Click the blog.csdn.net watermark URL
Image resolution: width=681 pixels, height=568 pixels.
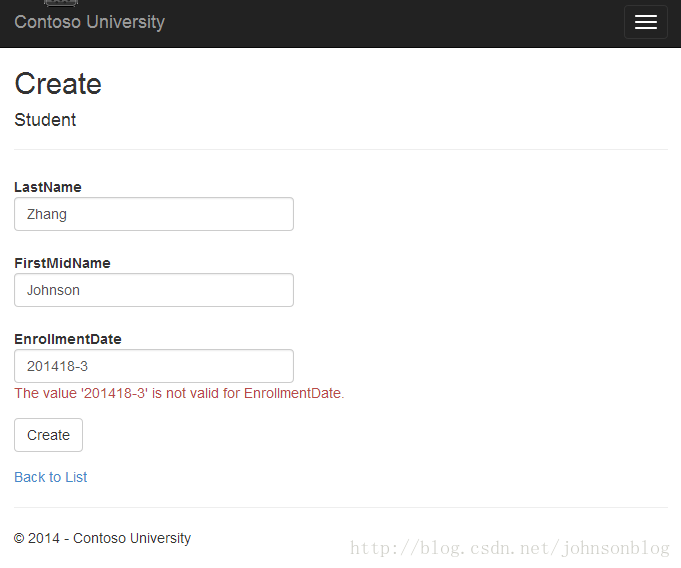pyautogui.click(x=509, y=548)
